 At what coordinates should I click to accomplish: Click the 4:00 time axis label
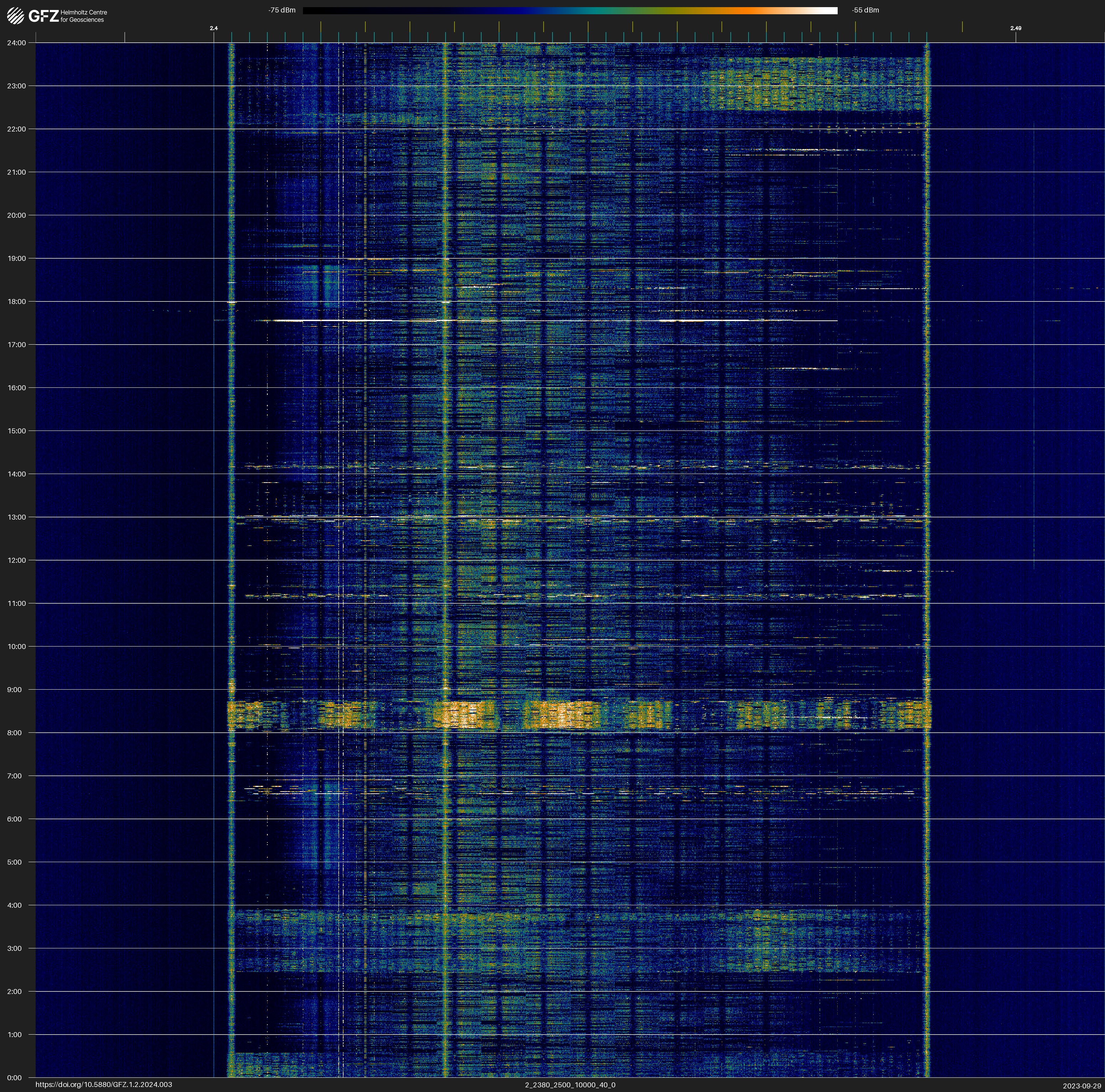click(x=14, y=905)
